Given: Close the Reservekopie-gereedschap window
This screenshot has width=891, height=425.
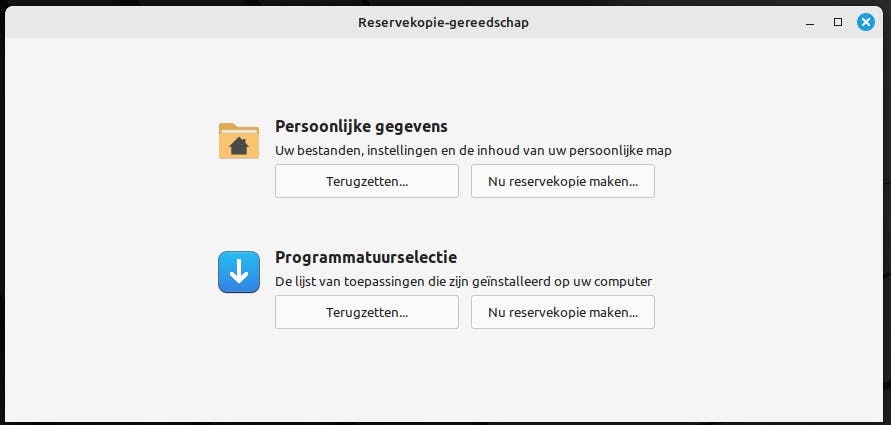Looking at the screenshot, I should [866, 22].
